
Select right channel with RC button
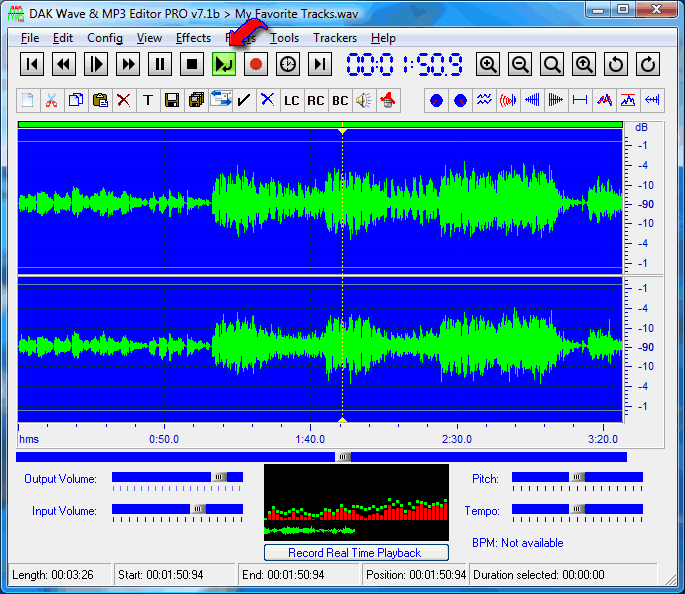[x=316, y=100]
